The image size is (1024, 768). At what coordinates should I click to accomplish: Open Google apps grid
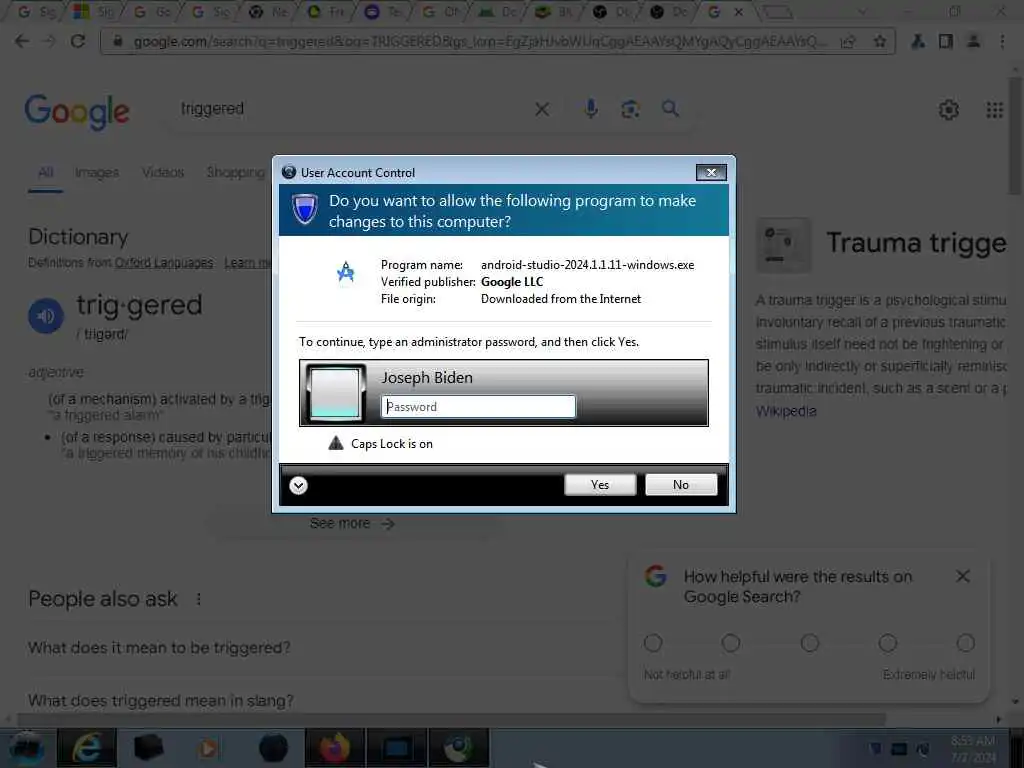pyautogui.click(x=994, y=110)
